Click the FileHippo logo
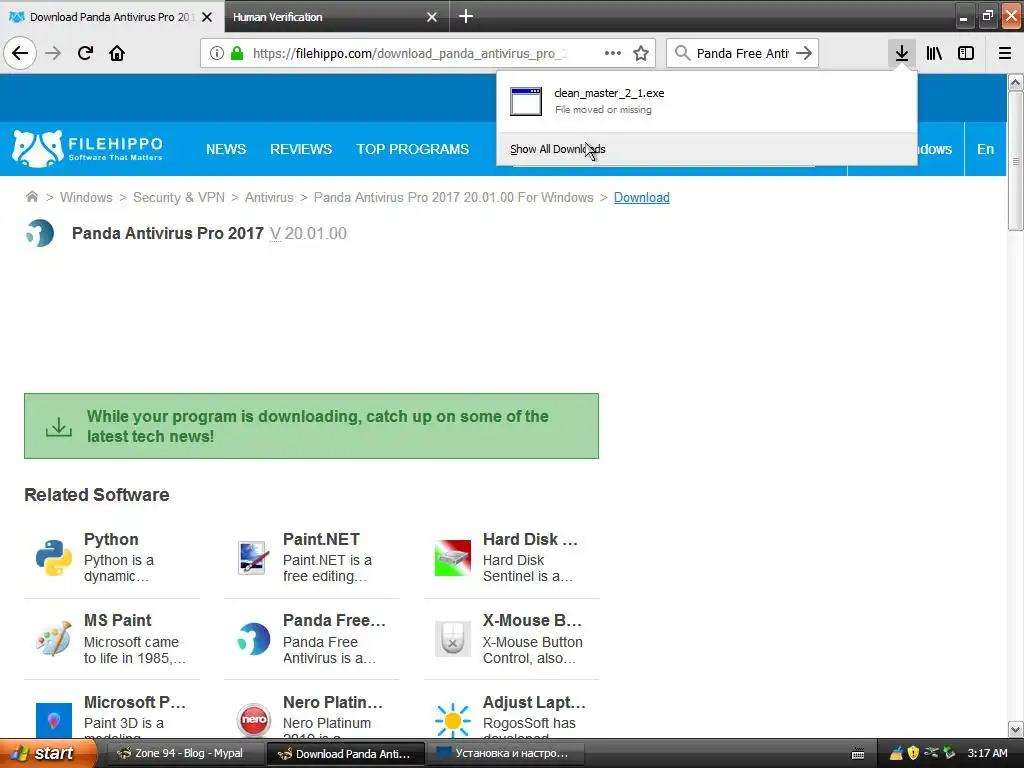Screen dimensions: 1024x768 point(87,148)
